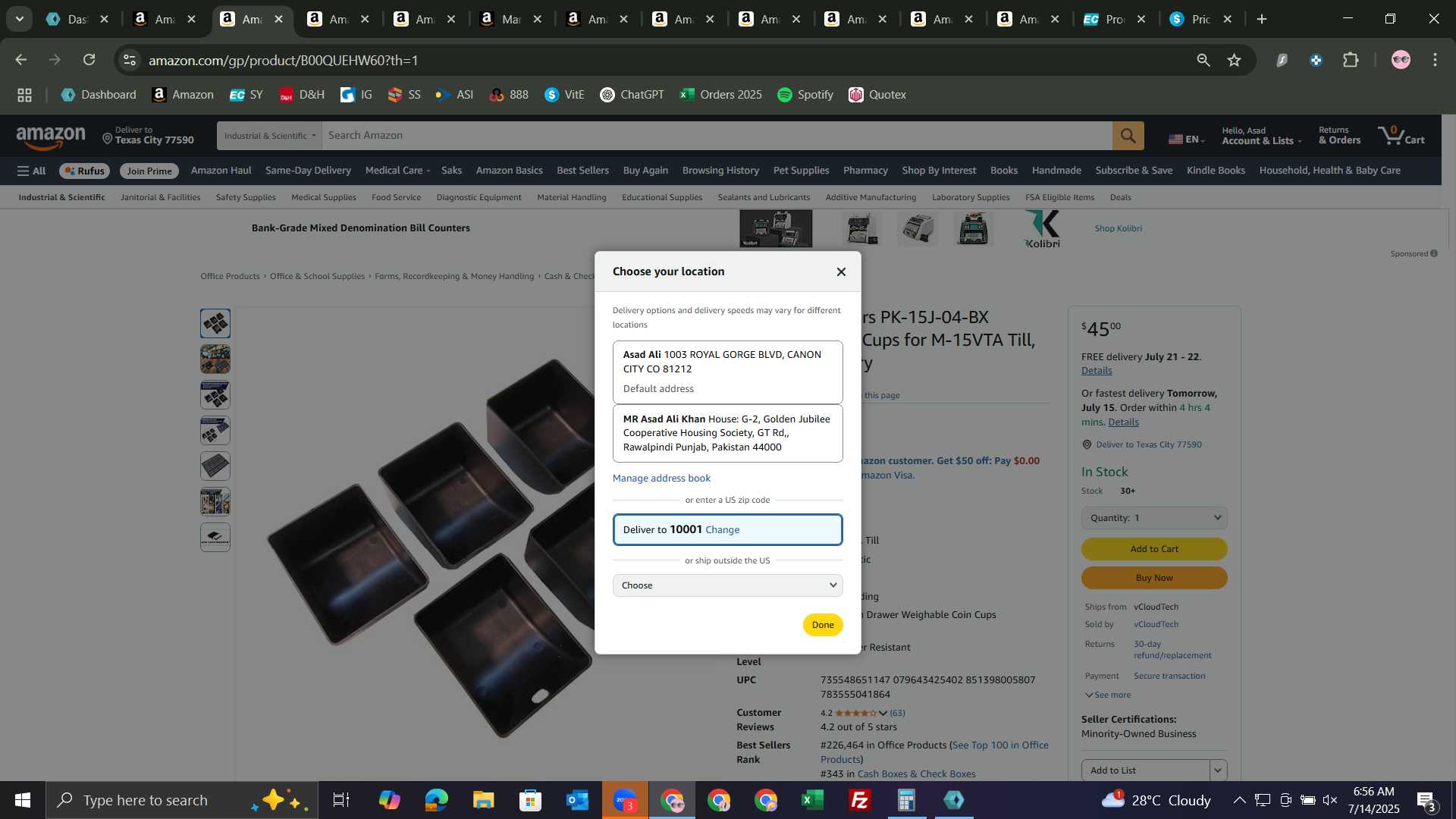This screenshot has width=1456, height=819.
Task: Select the last product thumbnail
Action: point(215,538)
